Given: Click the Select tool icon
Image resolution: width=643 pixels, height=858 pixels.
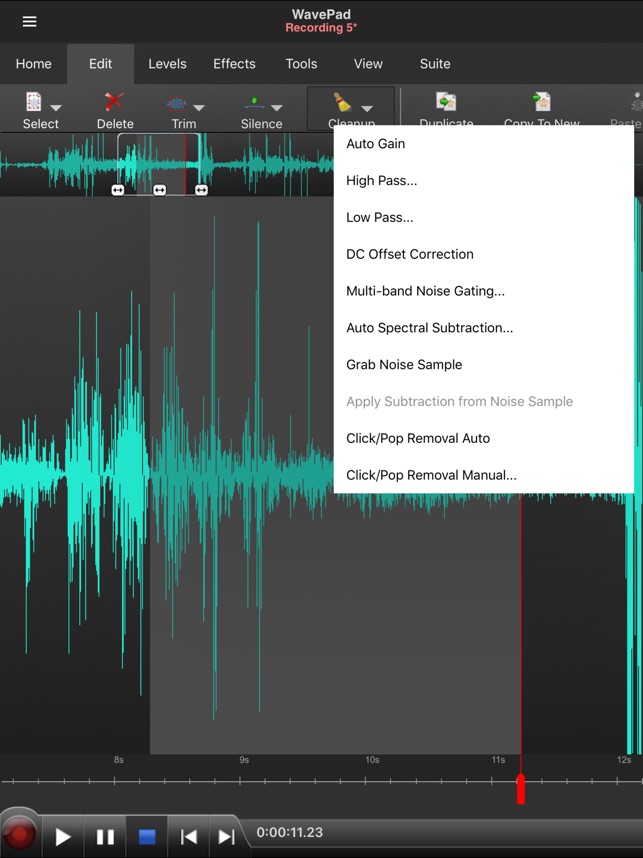Looking at the screenshot, I should 34,102.
